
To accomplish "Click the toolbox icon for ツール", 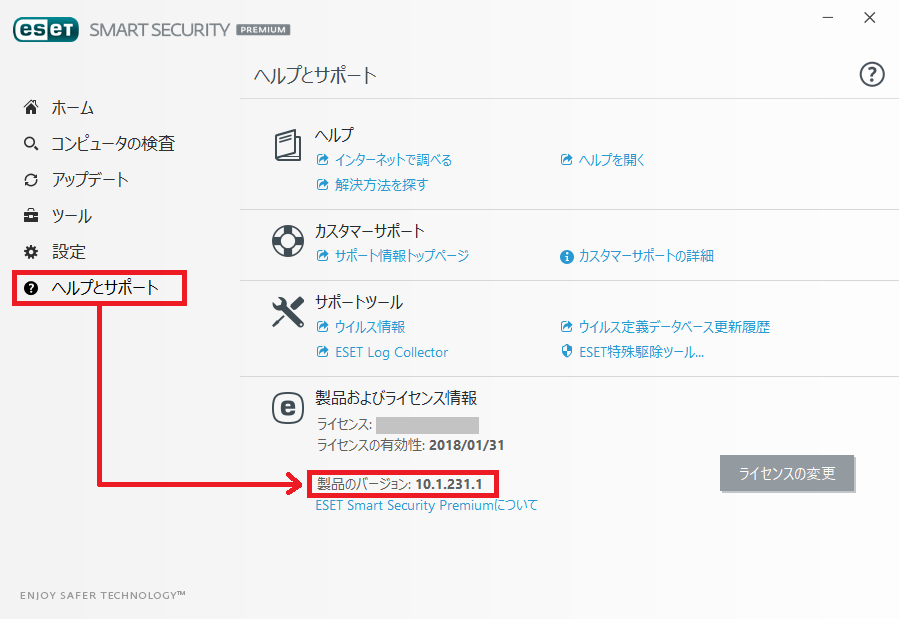I will coord(31,216).
